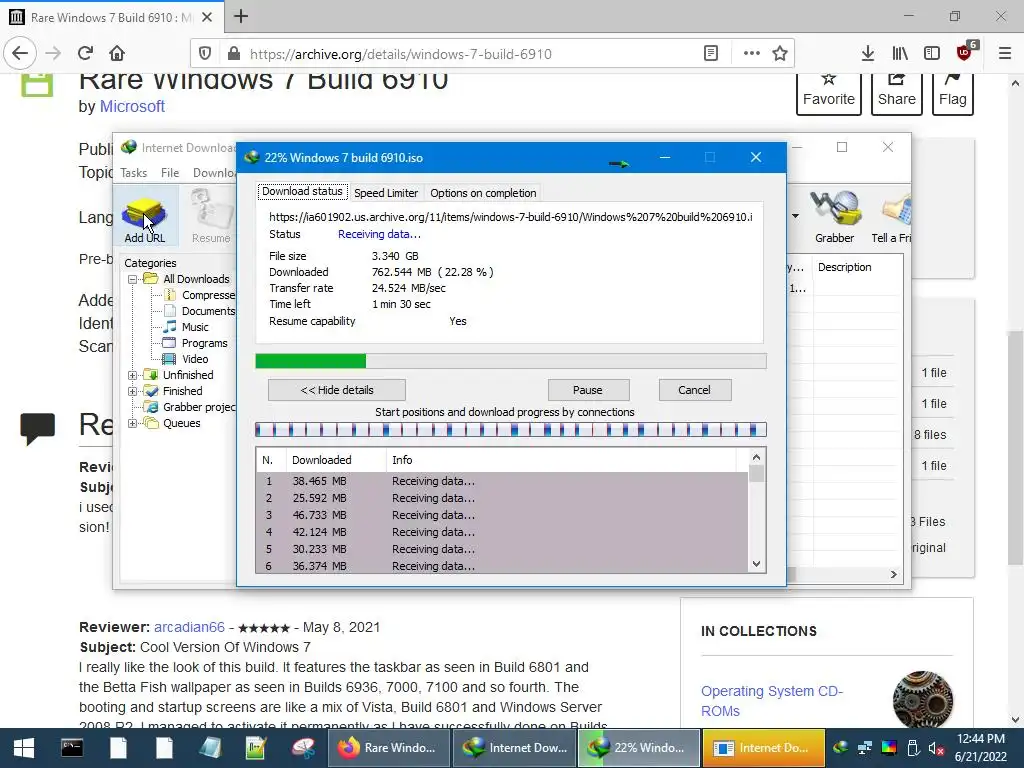Select connection row 4 with 42.124 MB
Viewport: 1024px width, 768px height.
coord(502,532)
